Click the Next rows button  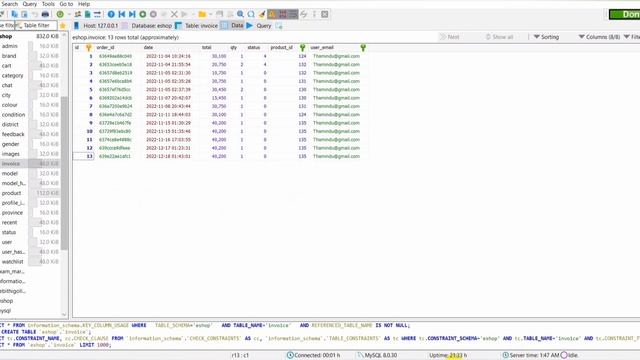tap(449, 37)
